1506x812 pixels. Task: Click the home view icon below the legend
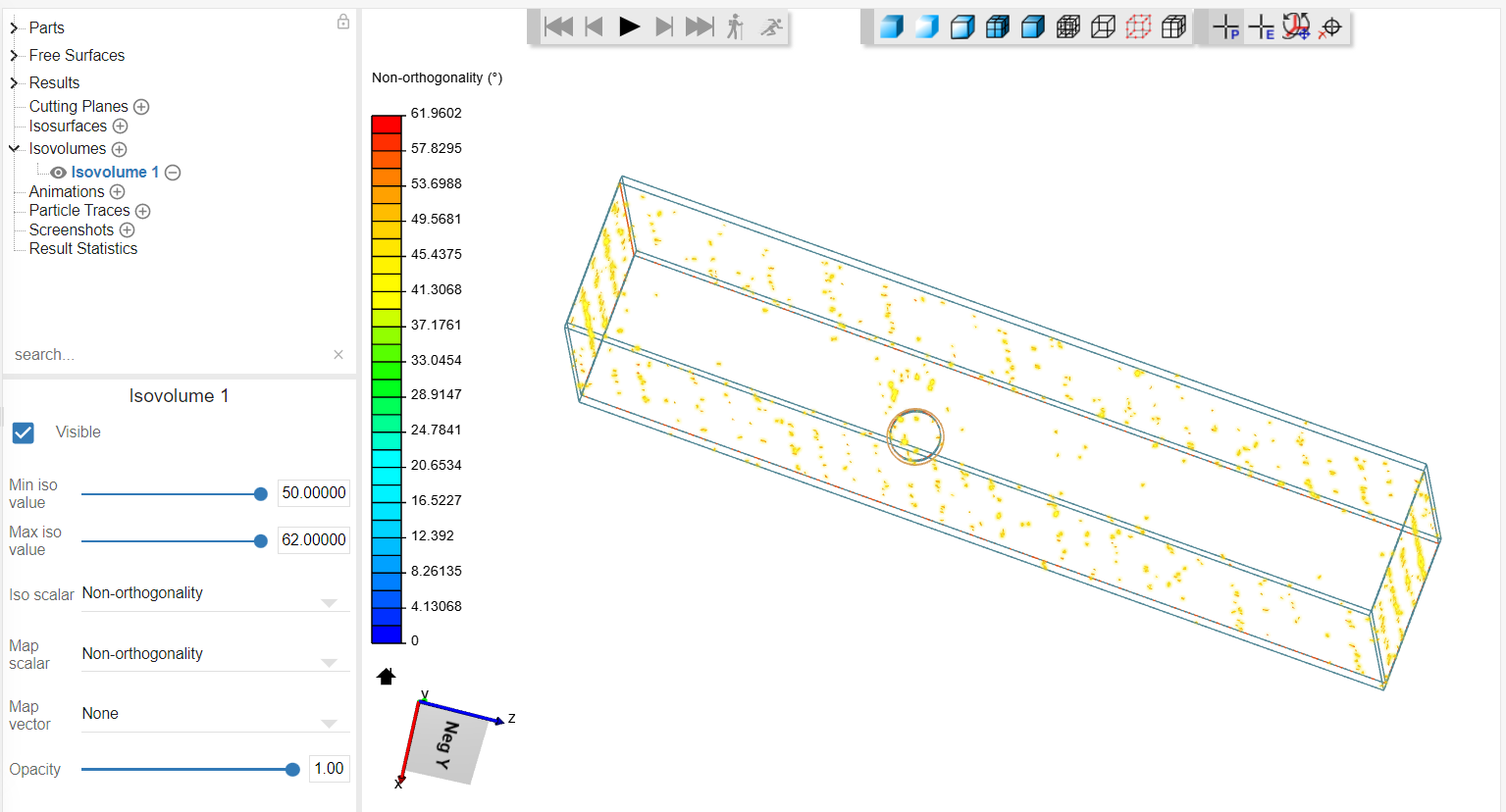point(386,676)
